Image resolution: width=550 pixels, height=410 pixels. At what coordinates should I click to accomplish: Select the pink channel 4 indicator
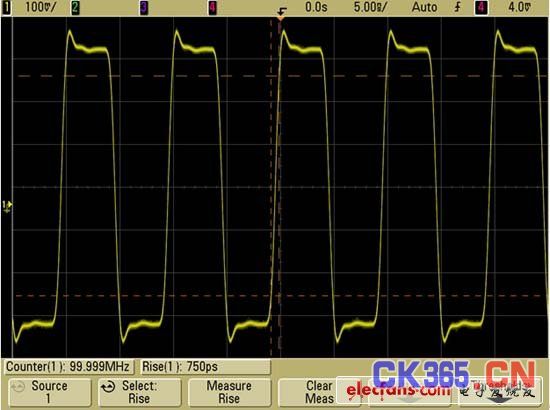(213, 8)
